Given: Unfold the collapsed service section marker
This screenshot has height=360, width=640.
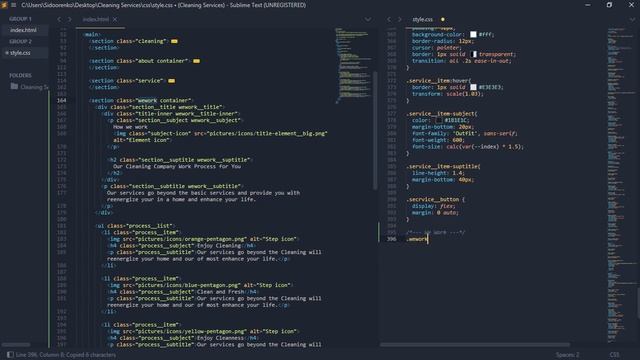Looking at the screenshot, I should click(171, 81).
